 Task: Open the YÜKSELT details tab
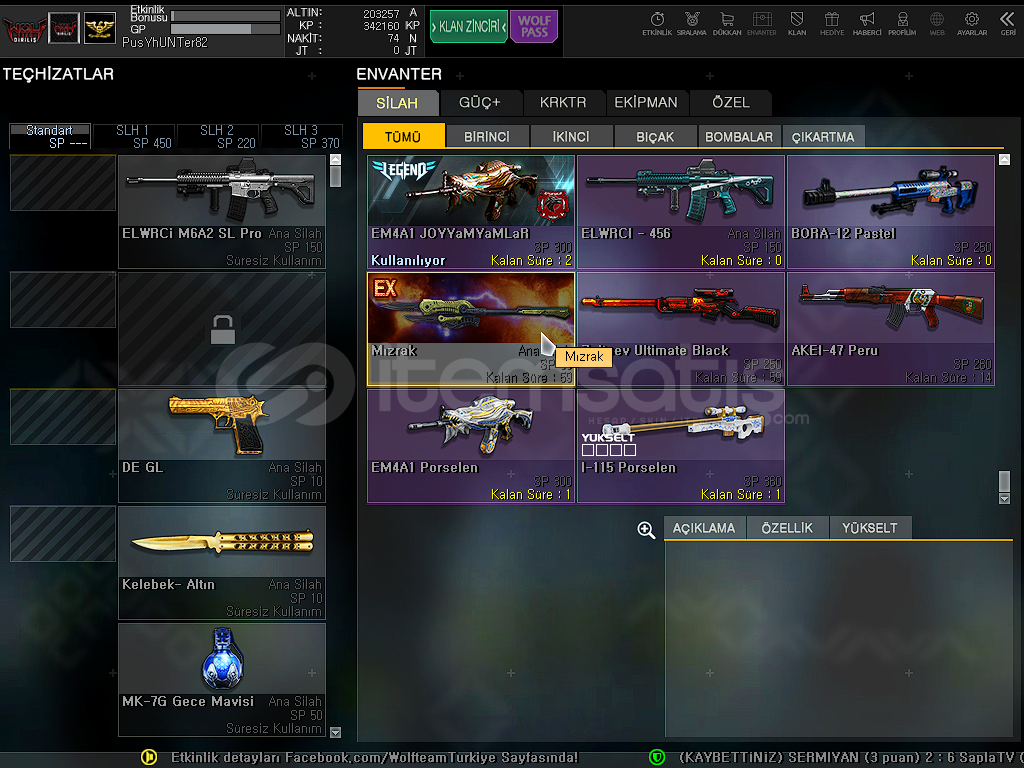coord(870,528)
